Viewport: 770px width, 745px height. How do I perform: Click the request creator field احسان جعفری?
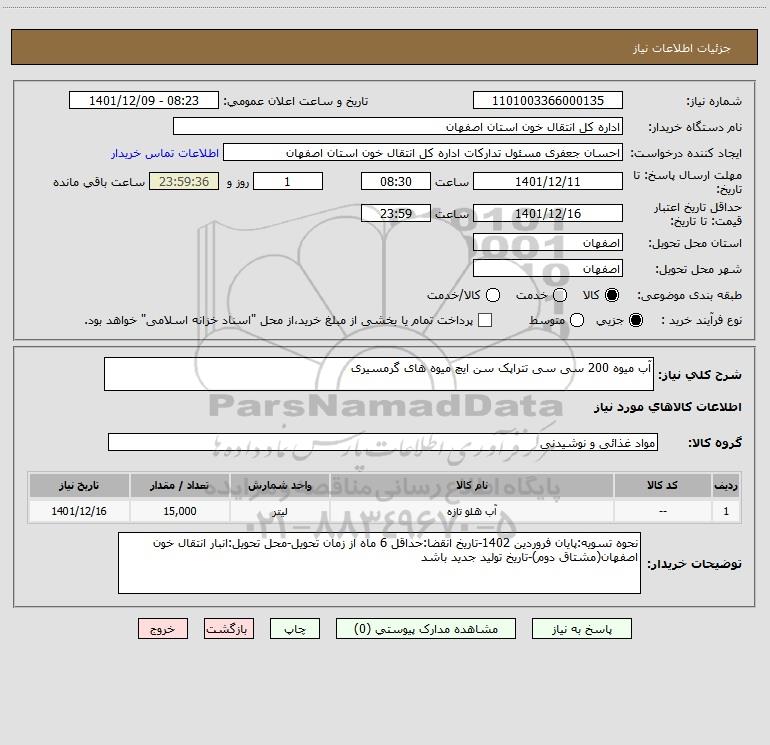(423, 152)
